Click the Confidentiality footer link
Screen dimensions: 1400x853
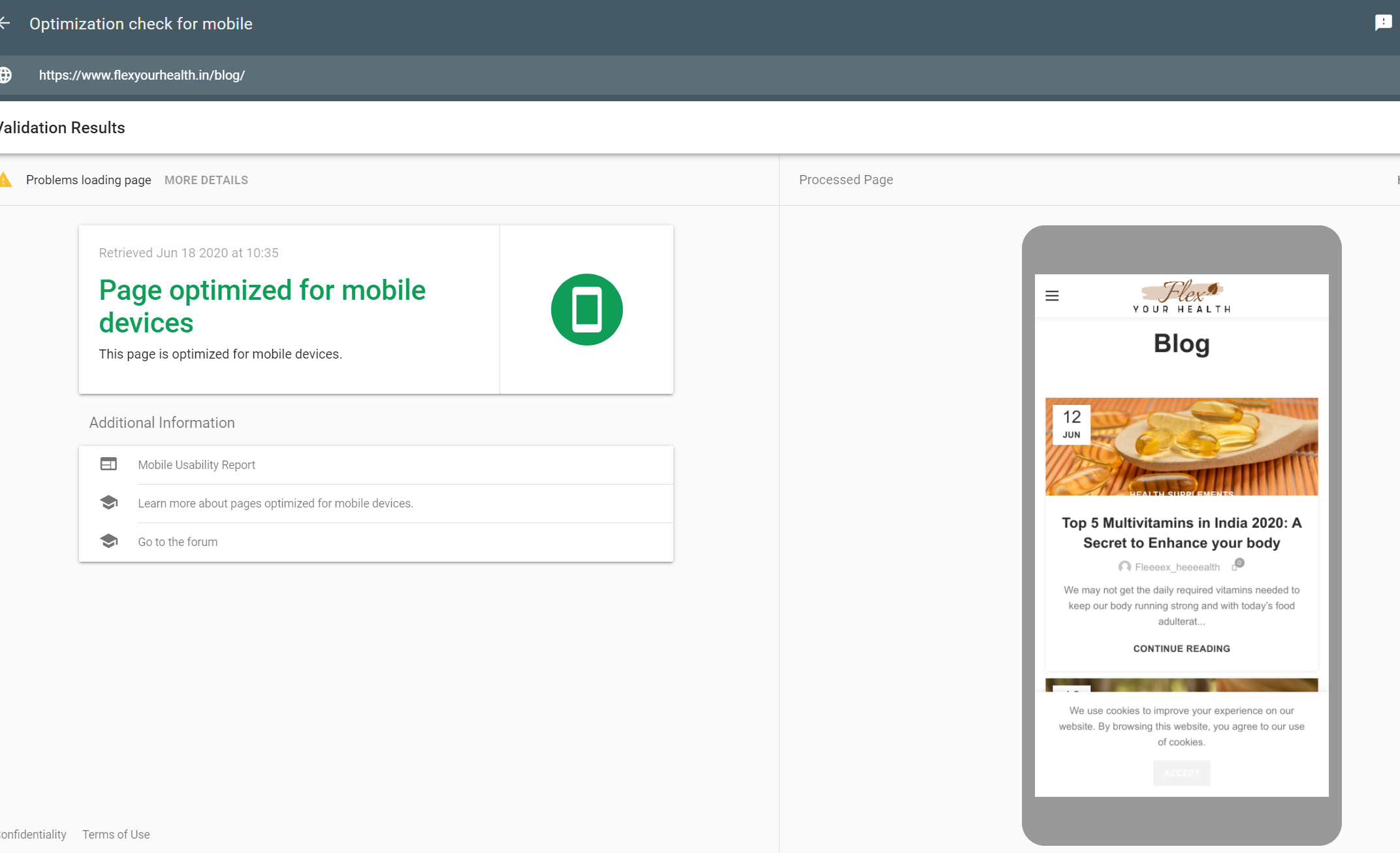click(33, 835)
